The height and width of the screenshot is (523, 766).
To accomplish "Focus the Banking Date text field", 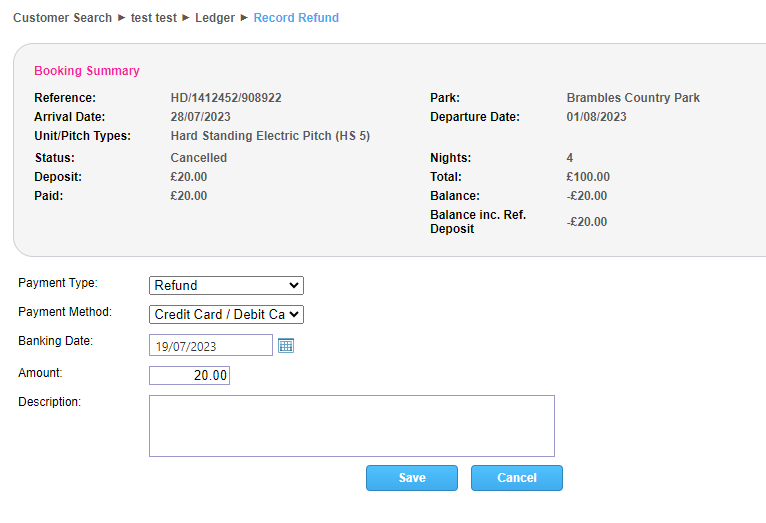I will tap(210, 346).
